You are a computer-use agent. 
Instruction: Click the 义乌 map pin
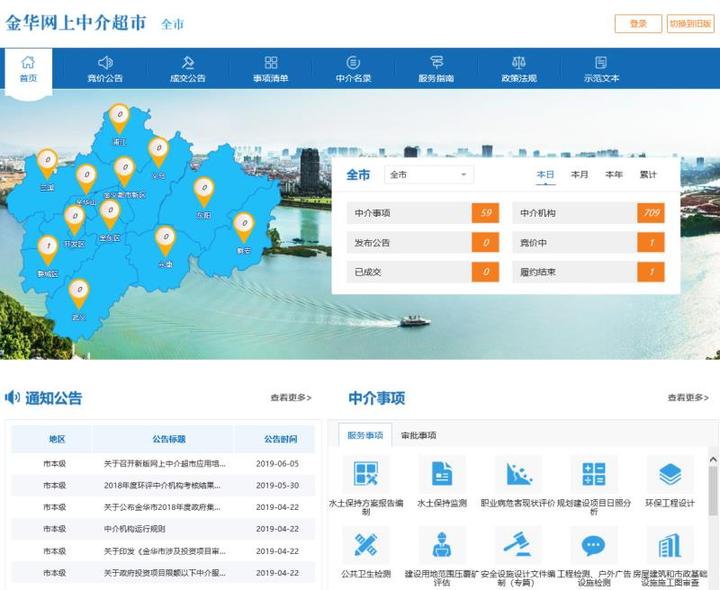pos(158,152)
